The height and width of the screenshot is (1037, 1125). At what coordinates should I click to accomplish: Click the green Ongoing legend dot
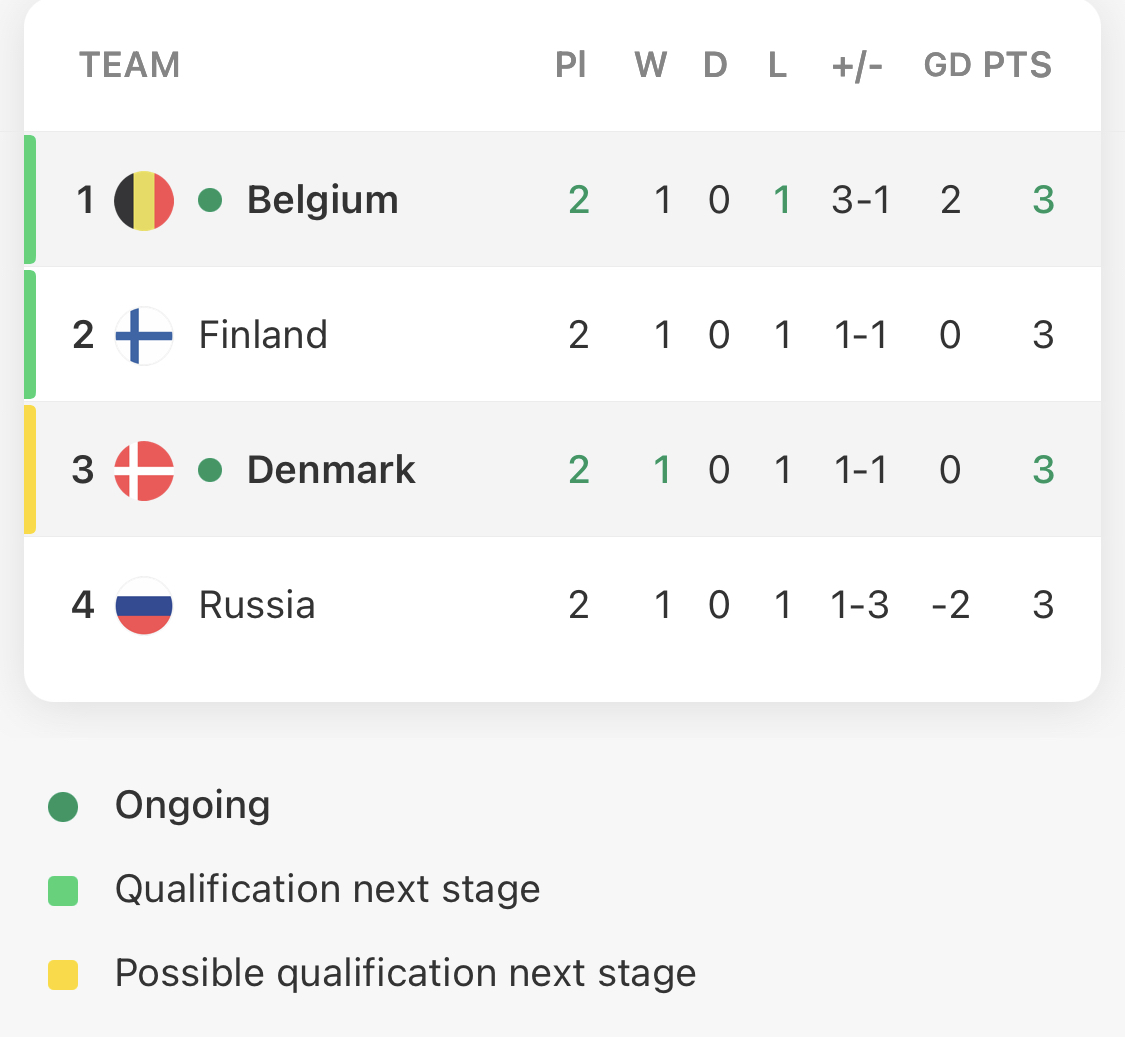click(x=63, y=807)
